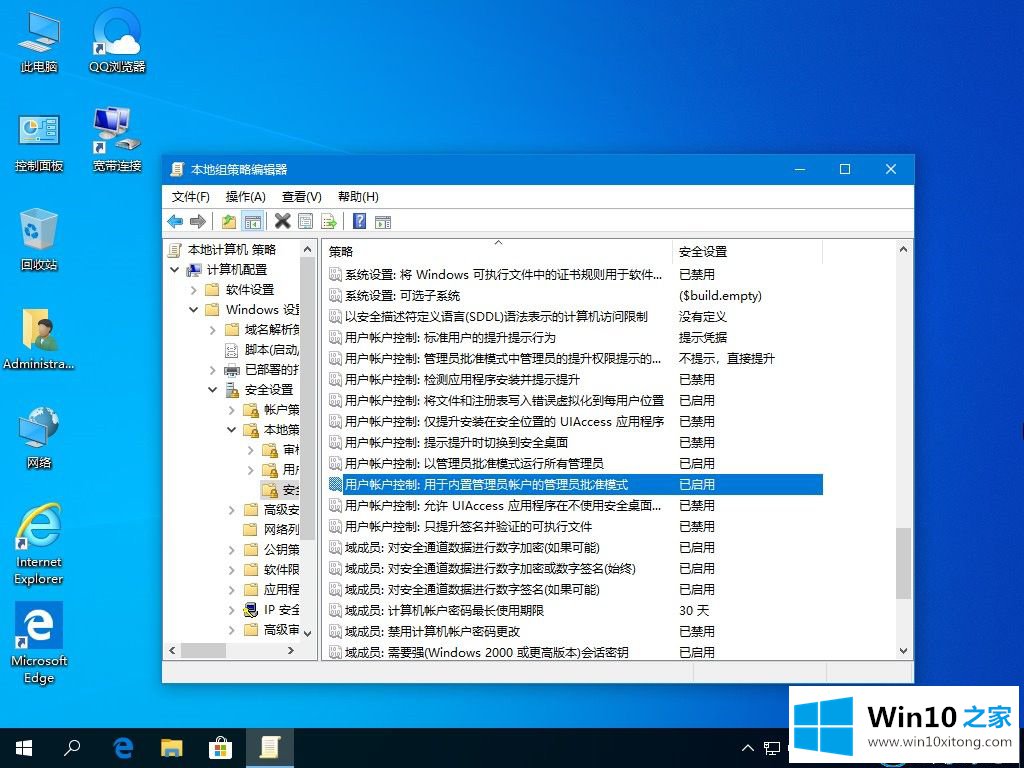Collapse the 计算机配置 tree node

coord(174,270)
